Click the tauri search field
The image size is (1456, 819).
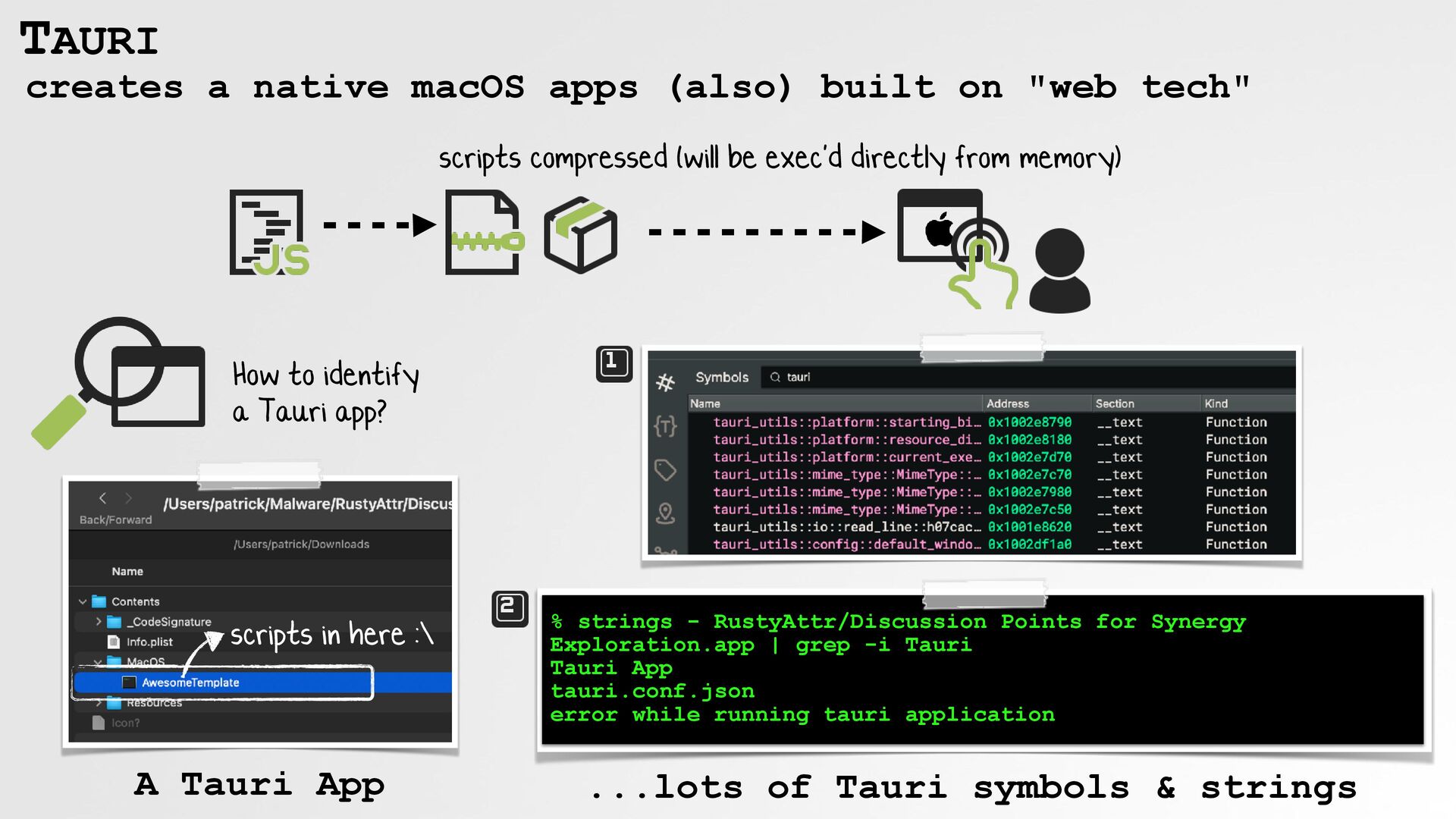click(x=1028, y=377)
